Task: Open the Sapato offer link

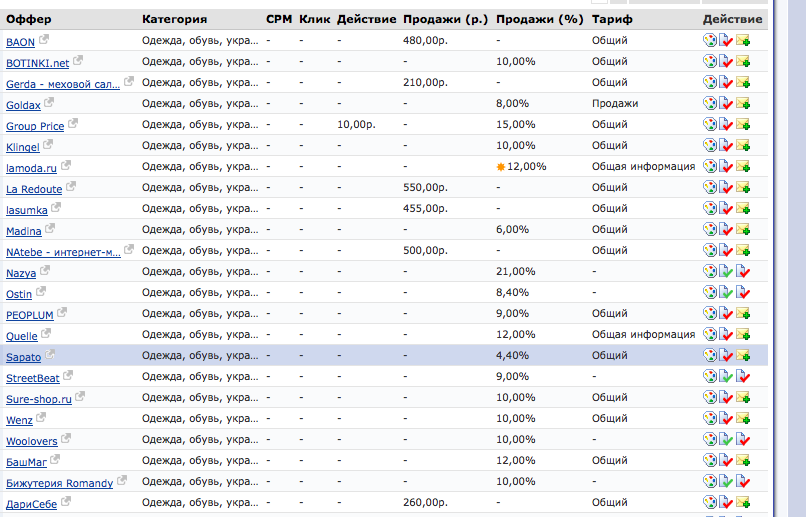Action: (24, 357)
